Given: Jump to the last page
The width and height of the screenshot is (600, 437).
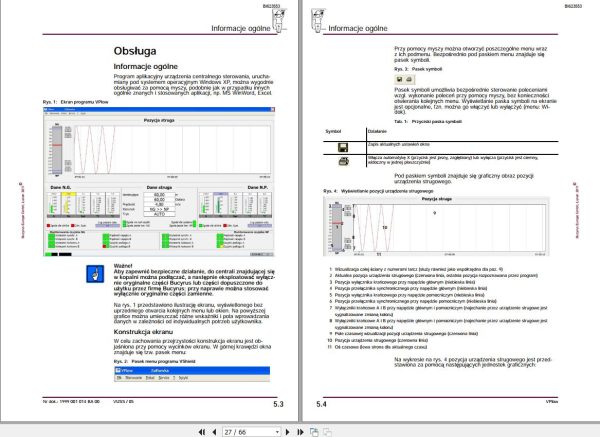Looking at the screenshot, I should pos(300,432).
